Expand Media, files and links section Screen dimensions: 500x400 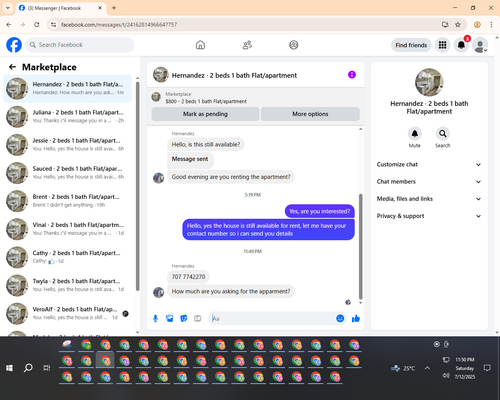tap(429, 199)
